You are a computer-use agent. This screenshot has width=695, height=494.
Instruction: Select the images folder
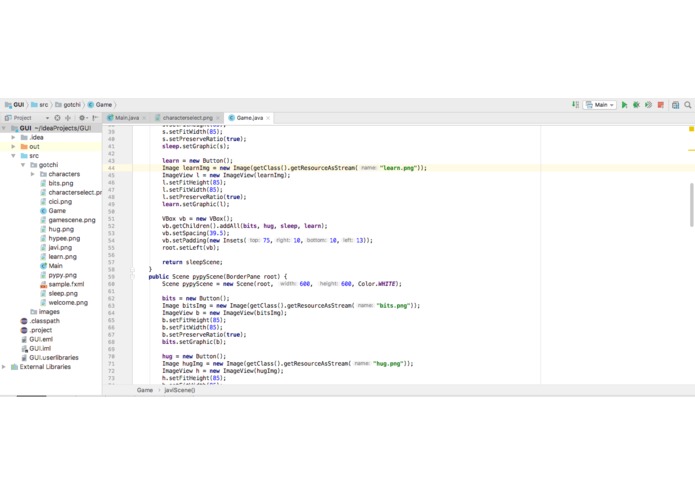tap(49, 312)
